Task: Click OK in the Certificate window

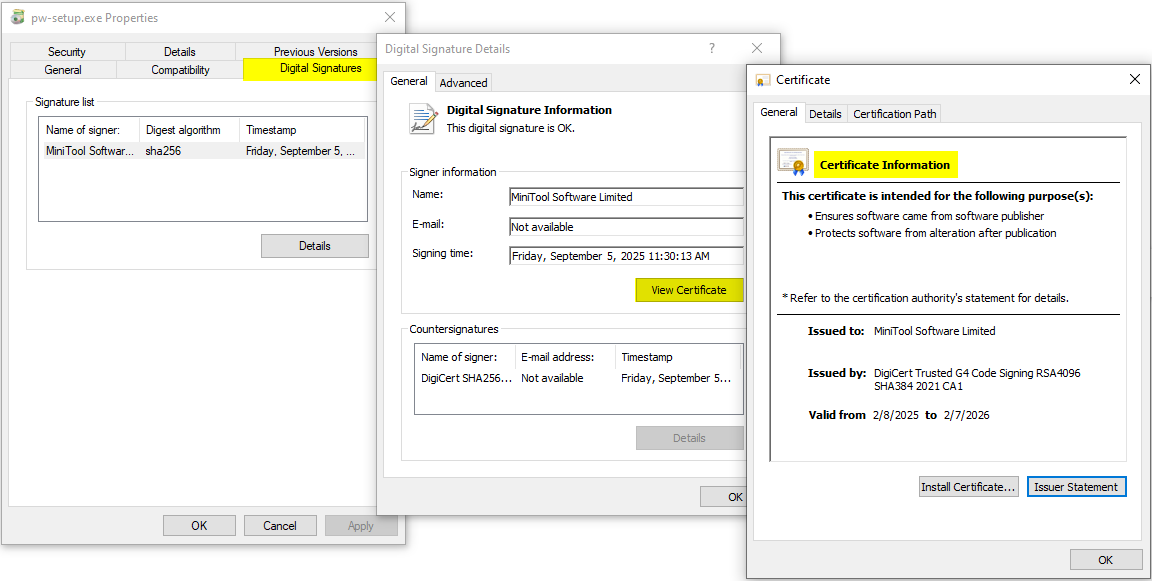Action: click(x=1106, y=559)
